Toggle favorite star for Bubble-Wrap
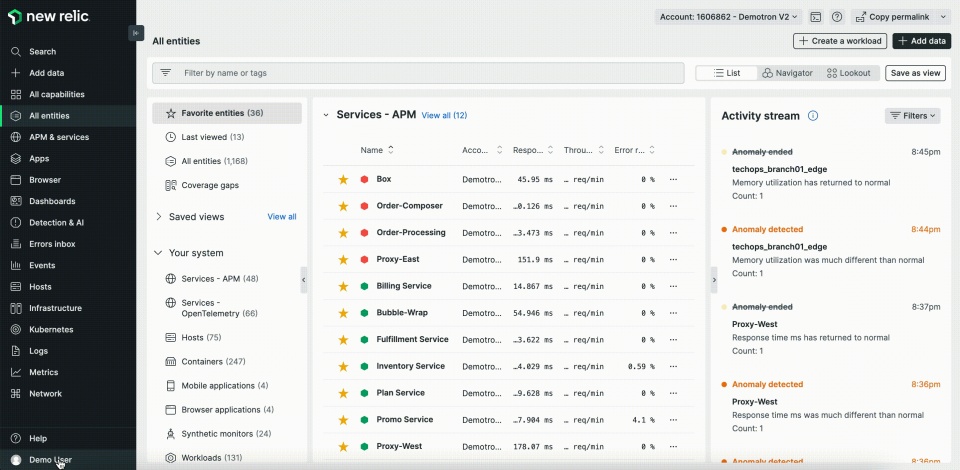Screen dimensions: 960x470 (343, 313)
